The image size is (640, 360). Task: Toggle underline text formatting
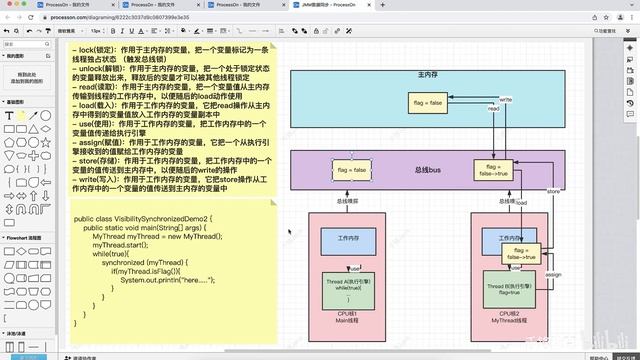(x=131, y=31)
